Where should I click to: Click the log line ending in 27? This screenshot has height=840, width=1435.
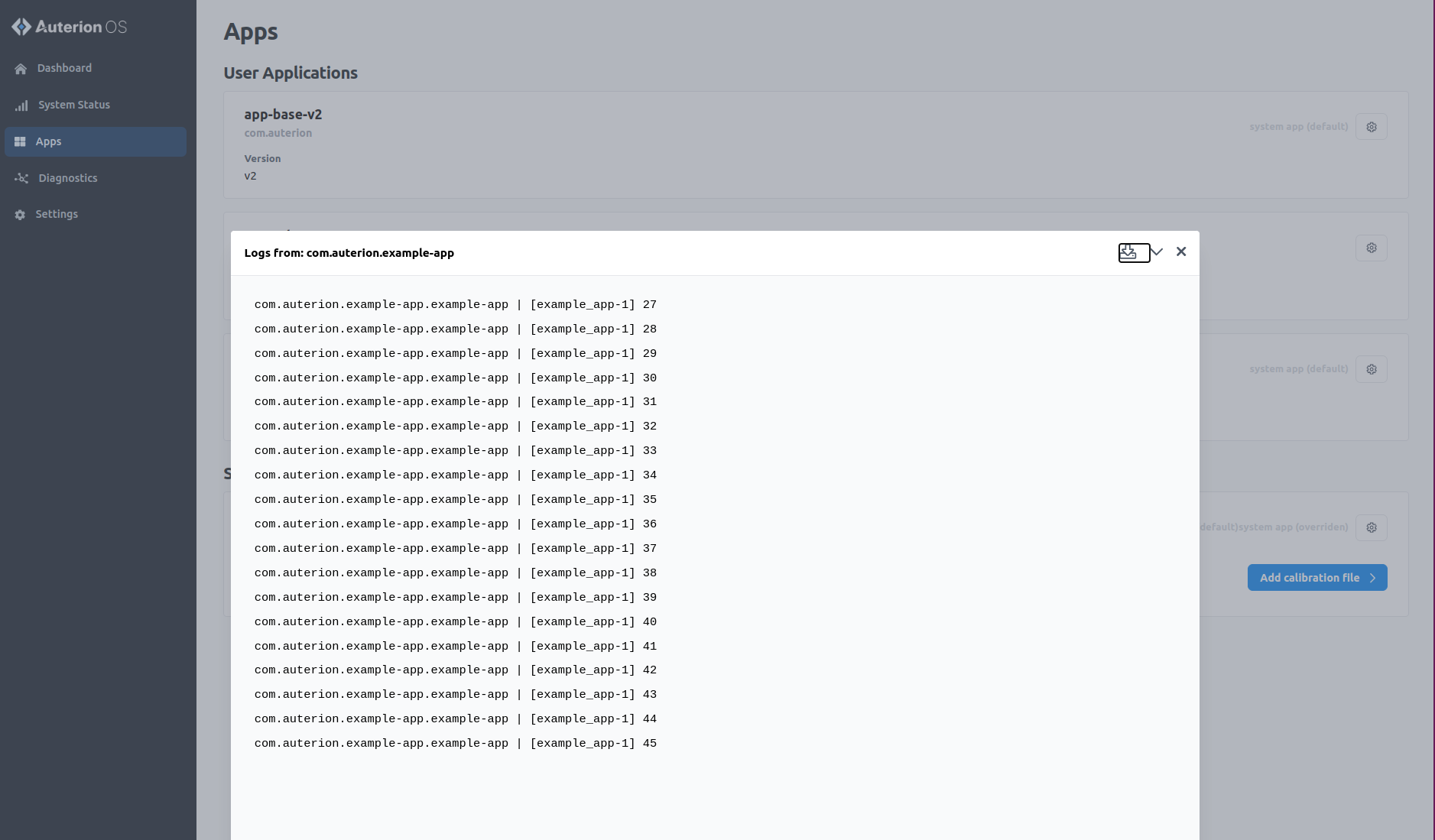tap(455, 305)
